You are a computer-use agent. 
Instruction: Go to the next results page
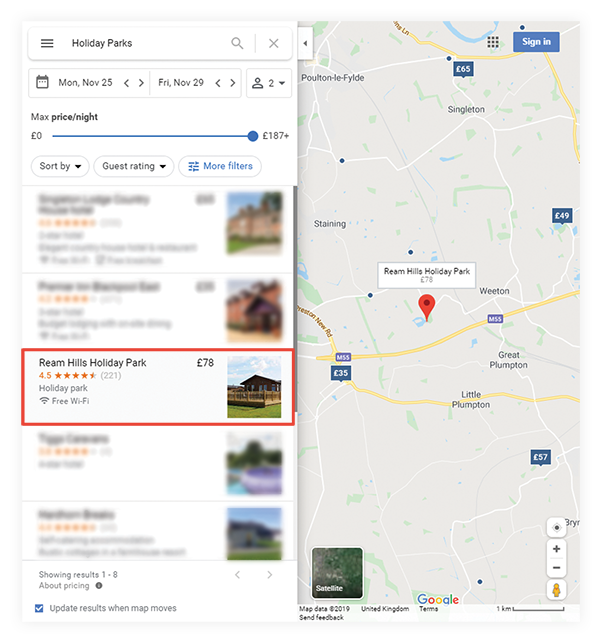[269, 575]
